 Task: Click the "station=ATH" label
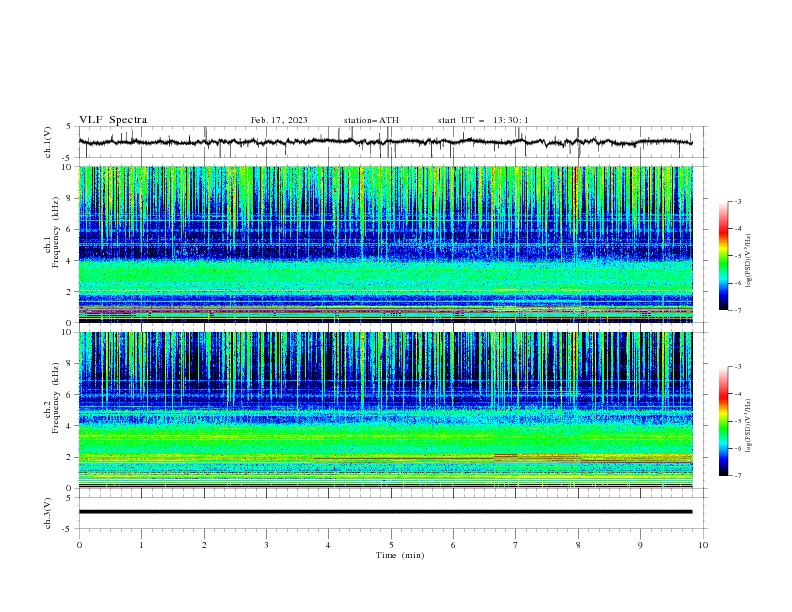coord(371,120)
